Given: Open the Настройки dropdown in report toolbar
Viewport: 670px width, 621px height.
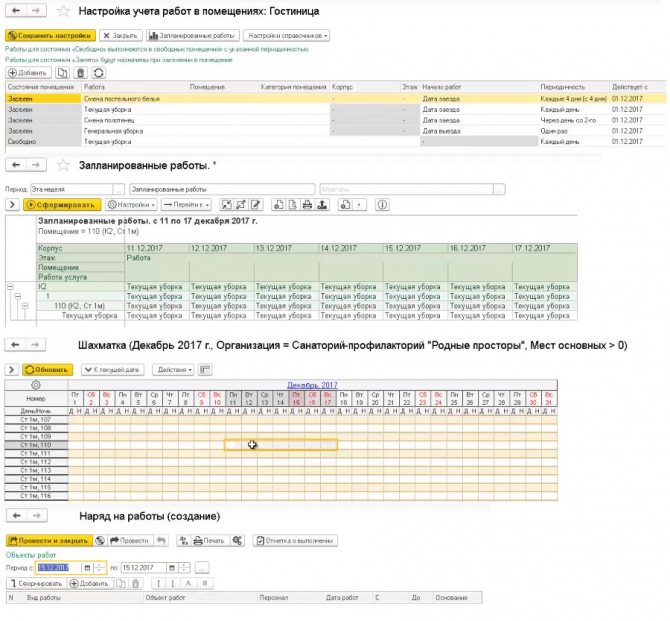Looking at the screenshot, I should pos(132,205).
